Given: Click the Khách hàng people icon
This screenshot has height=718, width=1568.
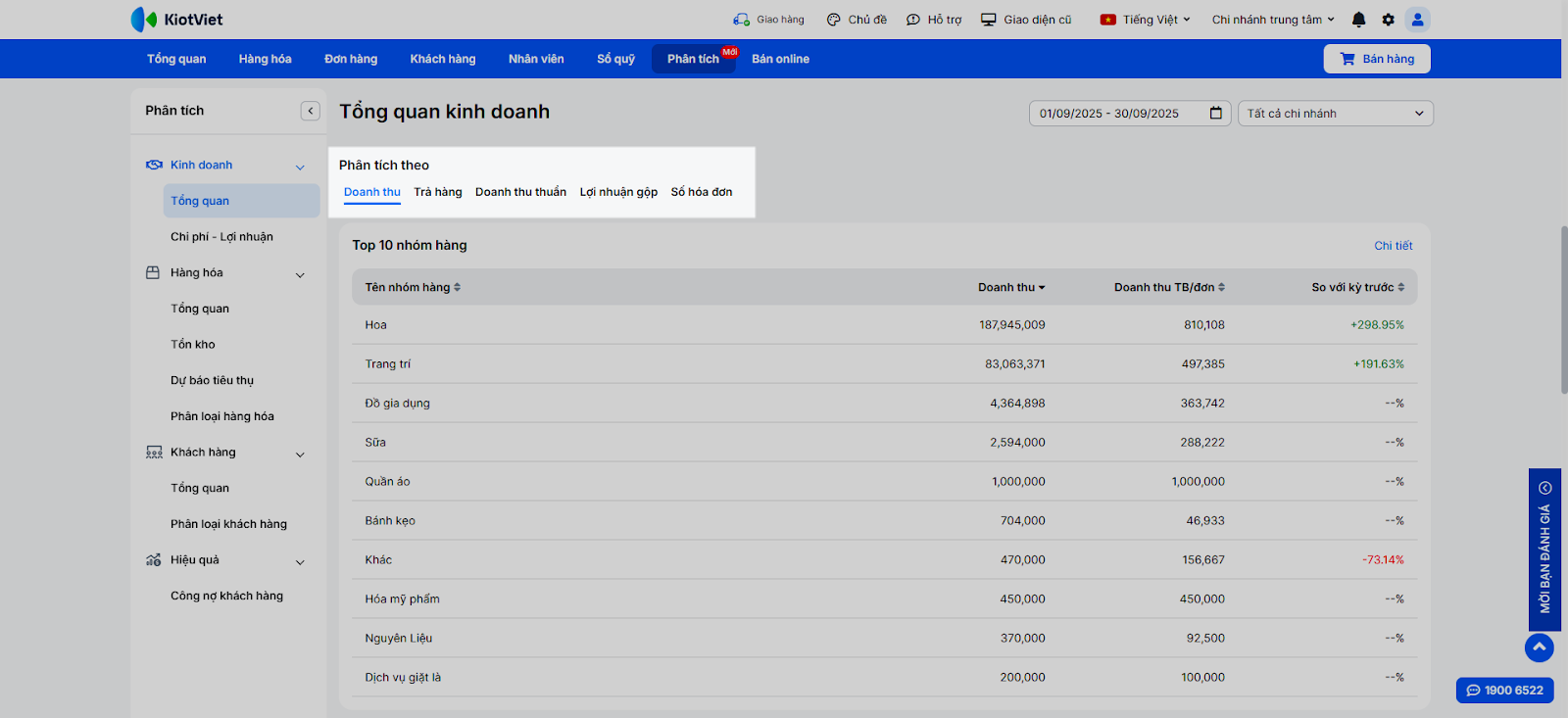Looking at the screenshot, I should (x=154, y=453).
